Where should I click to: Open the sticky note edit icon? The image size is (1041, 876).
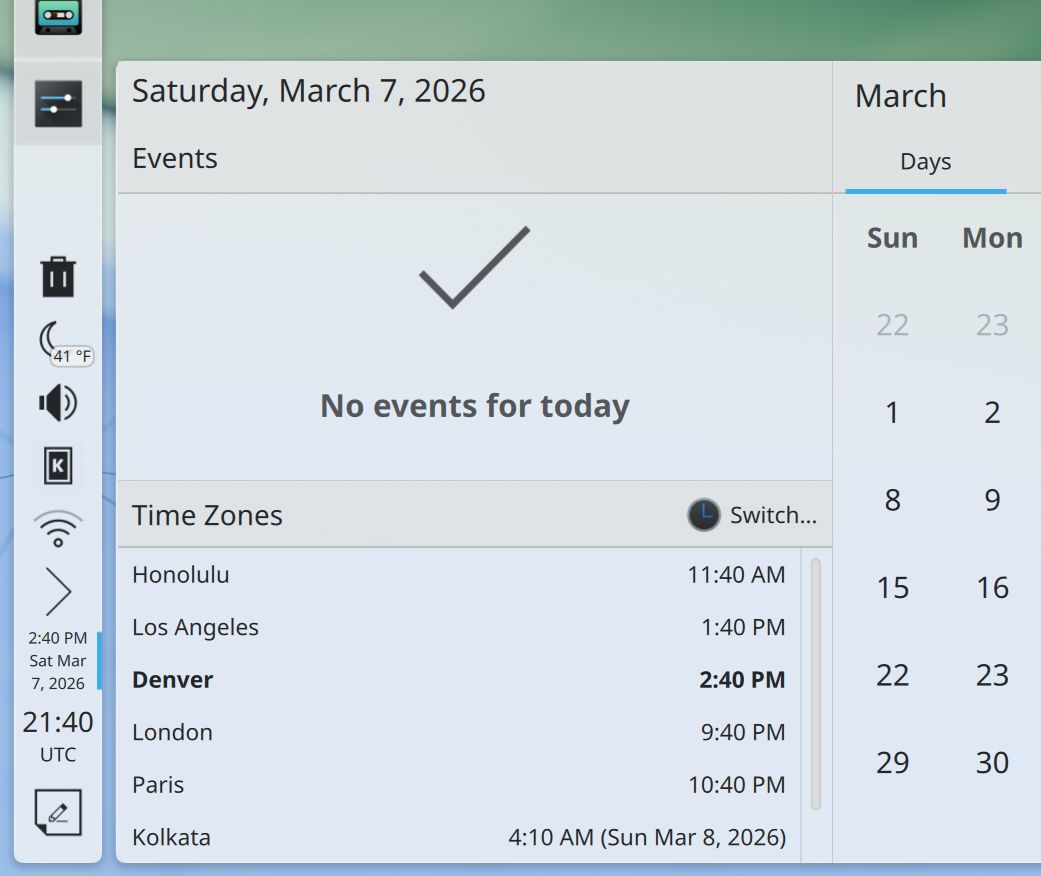[58, 812]
